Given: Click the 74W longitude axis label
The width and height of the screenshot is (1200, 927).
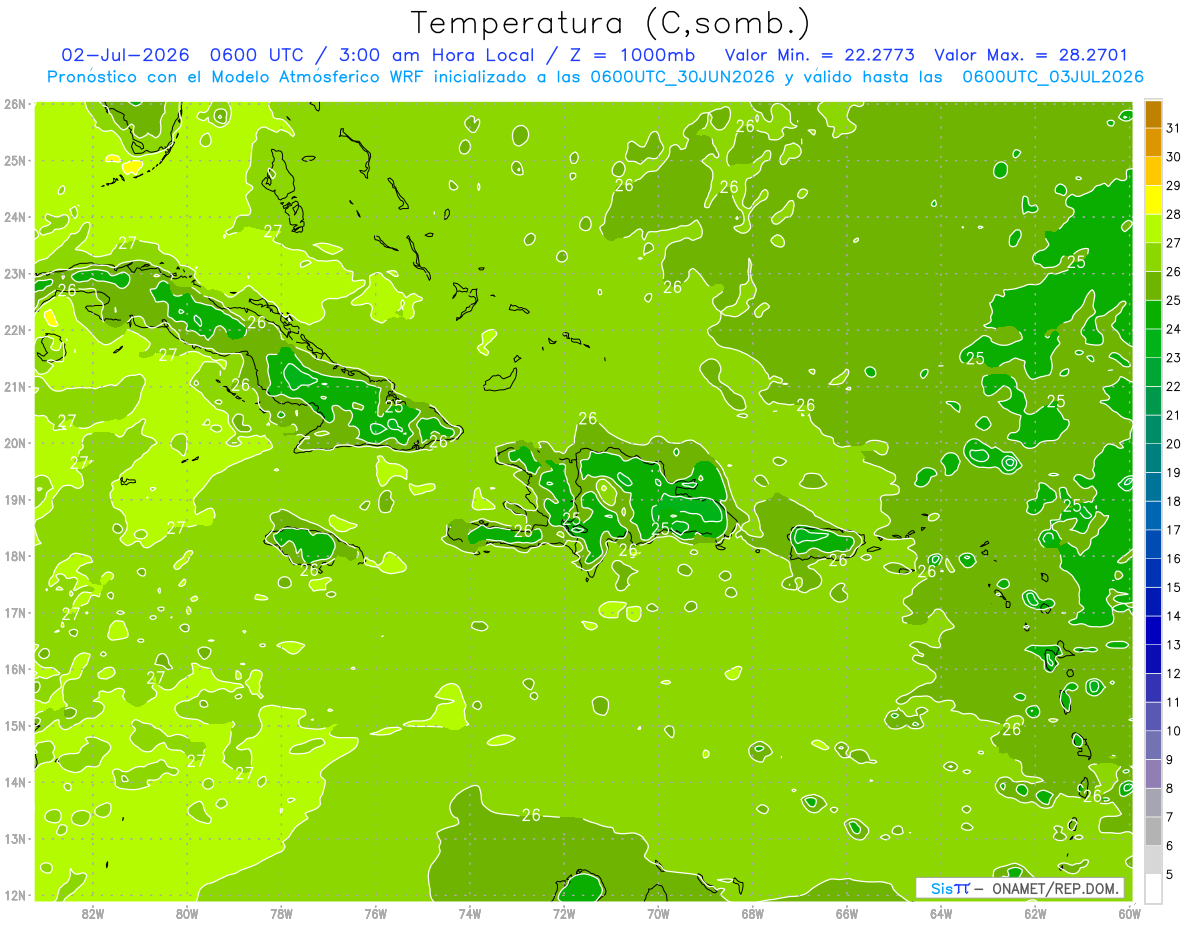Looking at the screenshot, I should pos(469,913).
